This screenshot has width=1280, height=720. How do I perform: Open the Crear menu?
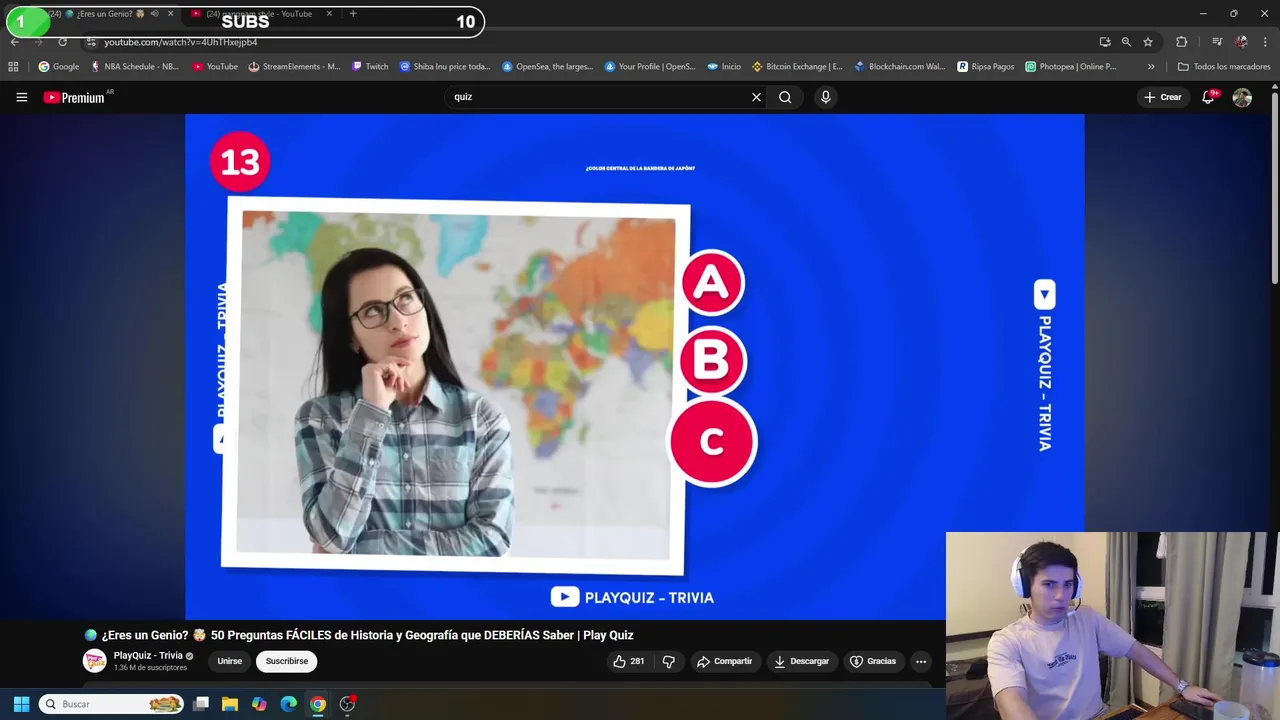point(1163,97)
